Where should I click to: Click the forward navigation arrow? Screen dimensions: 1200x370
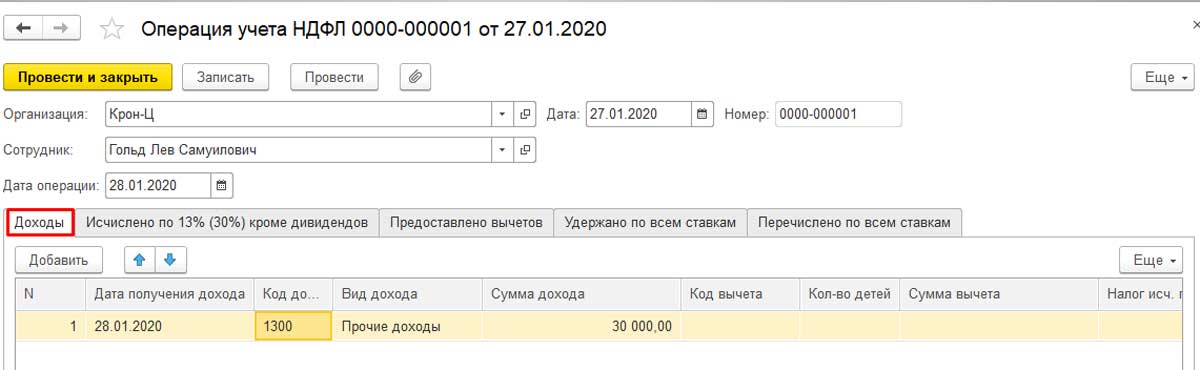tap(62, 29)
